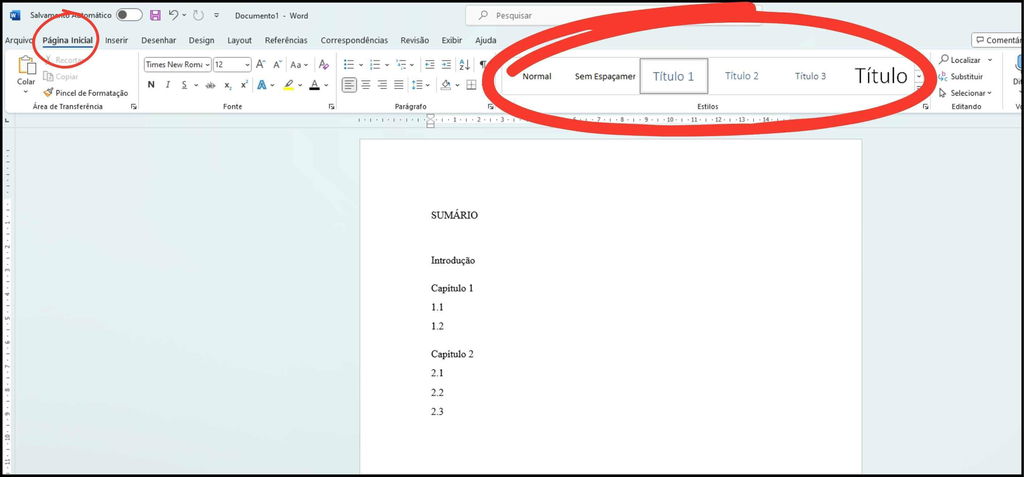Apply subscript x₂ formatting

[x=228, y=85]
